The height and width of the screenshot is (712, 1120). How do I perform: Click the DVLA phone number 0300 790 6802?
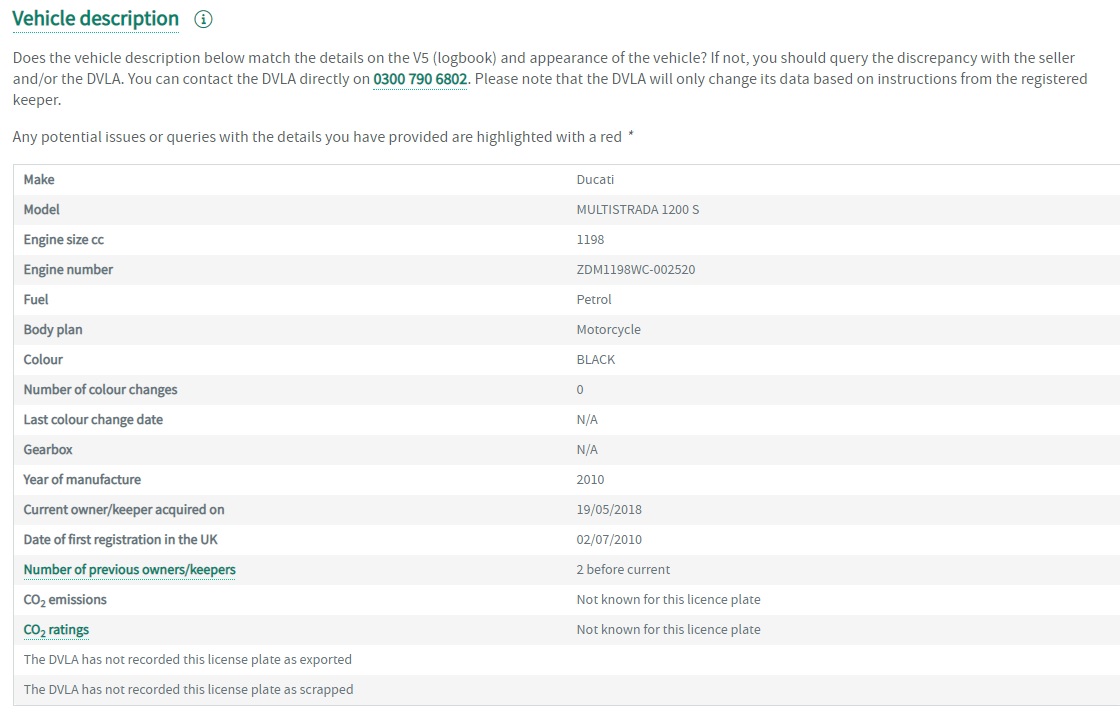click(x=420, y=79)
